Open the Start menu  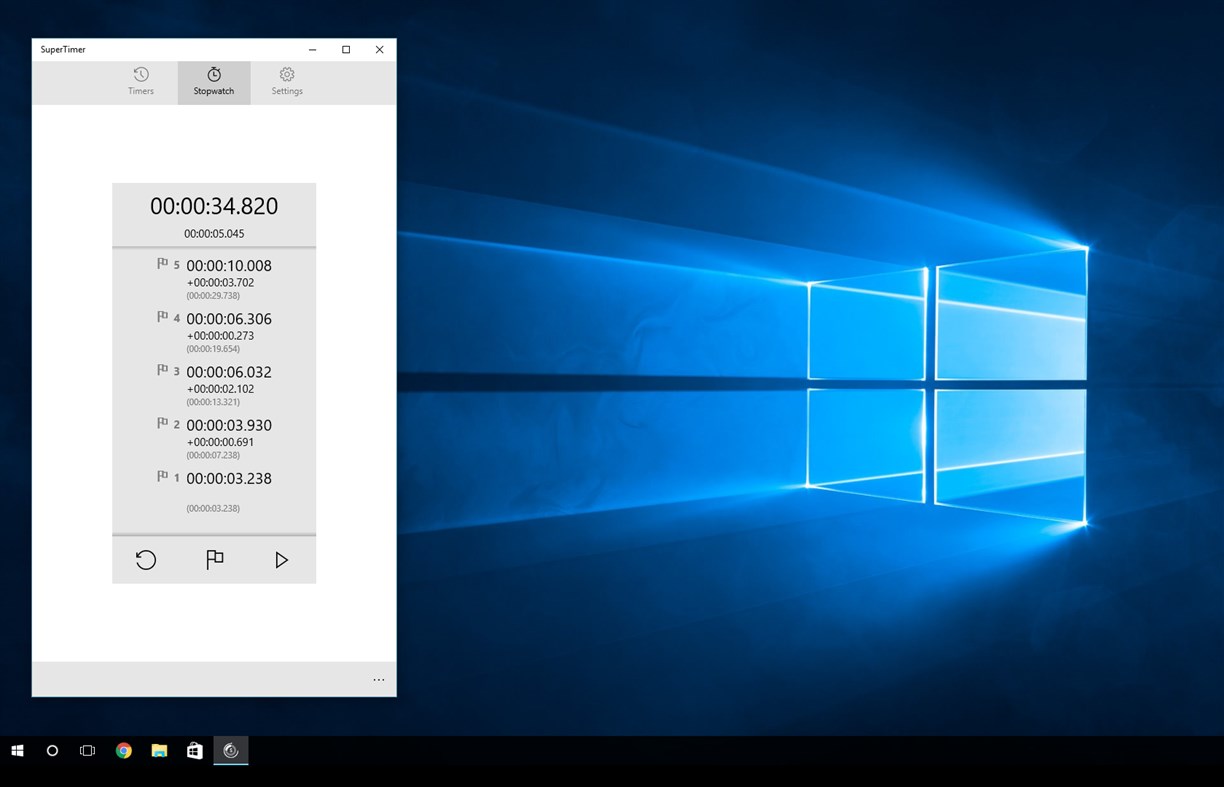click(19, 751)
